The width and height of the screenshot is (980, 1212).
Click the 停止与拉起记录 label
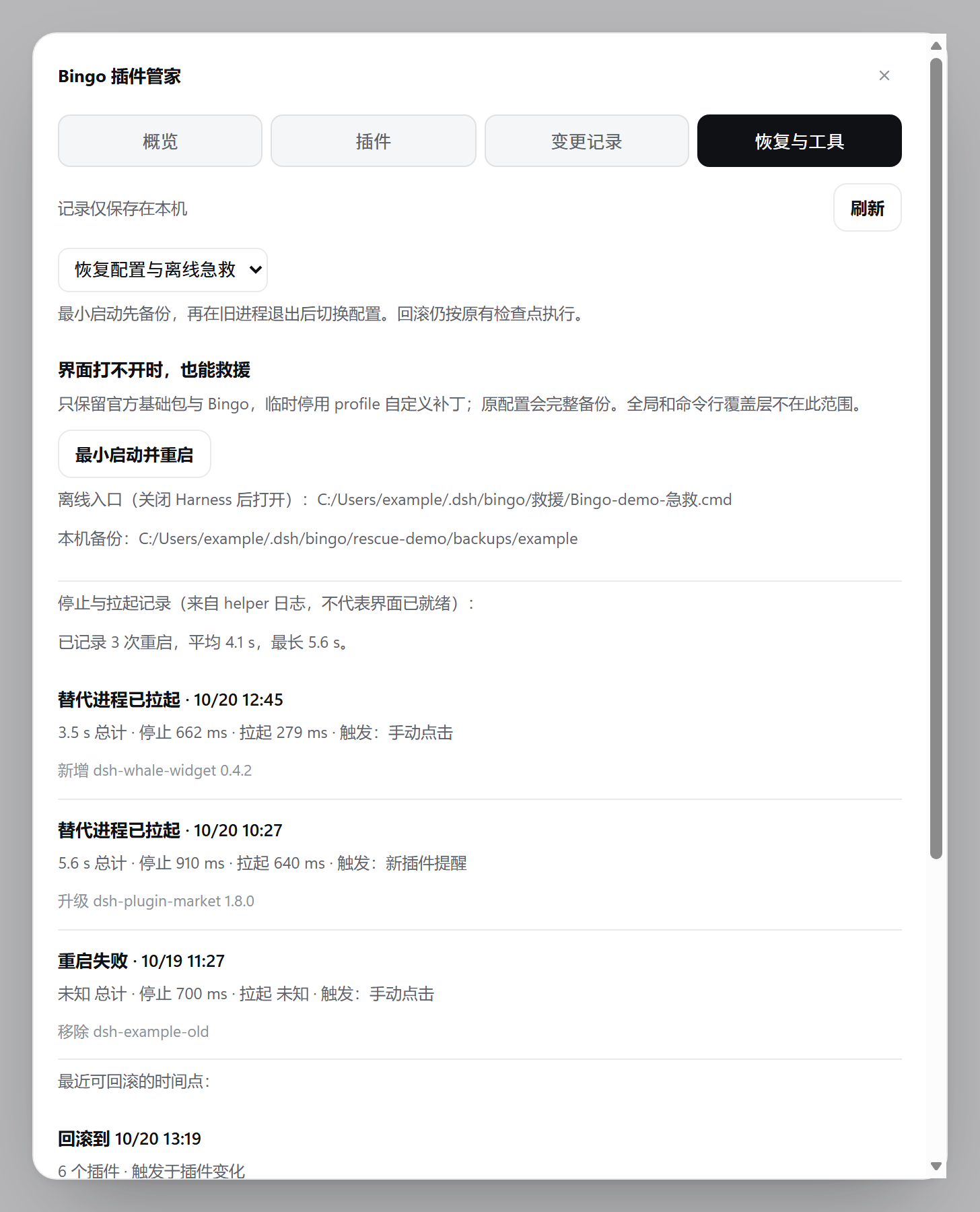click(x=266, y=603)
